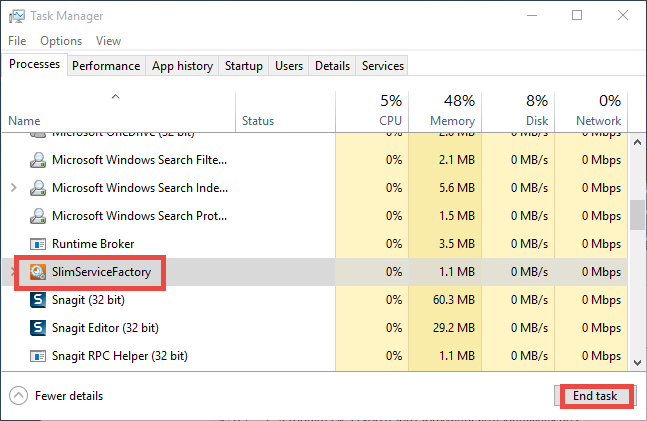
Task: Switch to the Services tab
Action: [383, 66]
